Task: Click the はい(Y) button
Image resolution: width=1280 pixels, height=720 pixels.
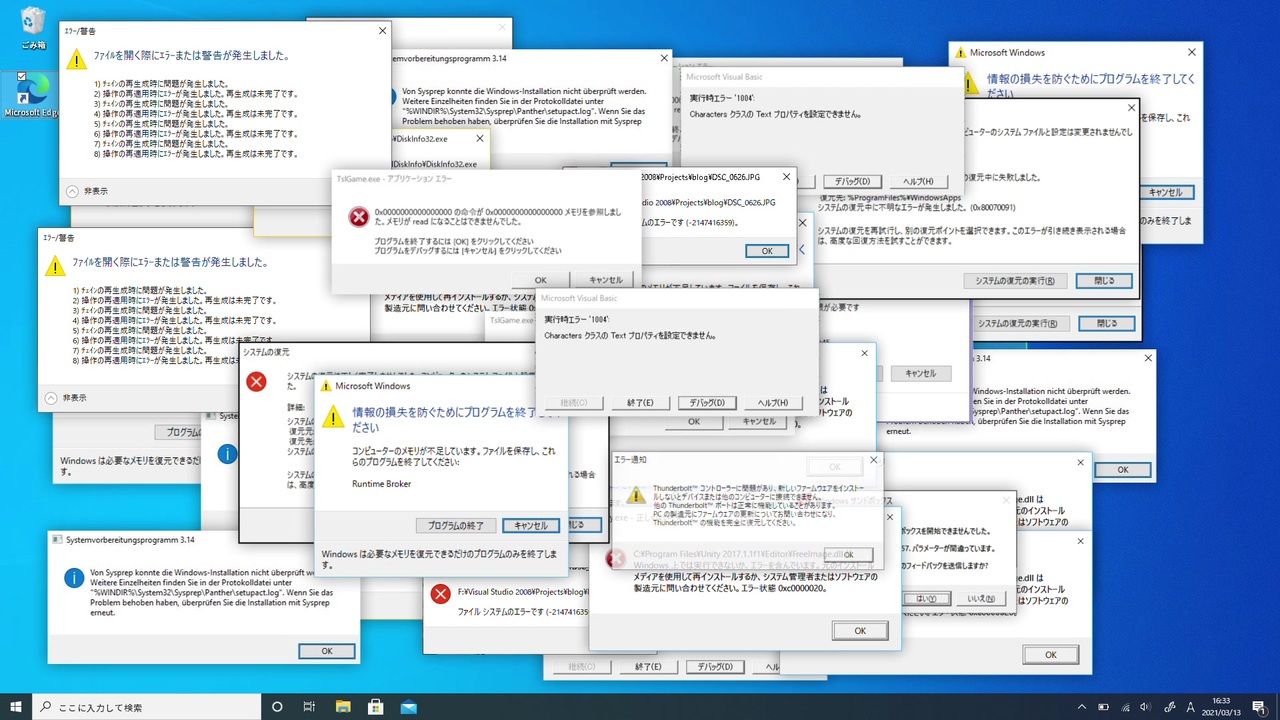Action: click(926, 598)
